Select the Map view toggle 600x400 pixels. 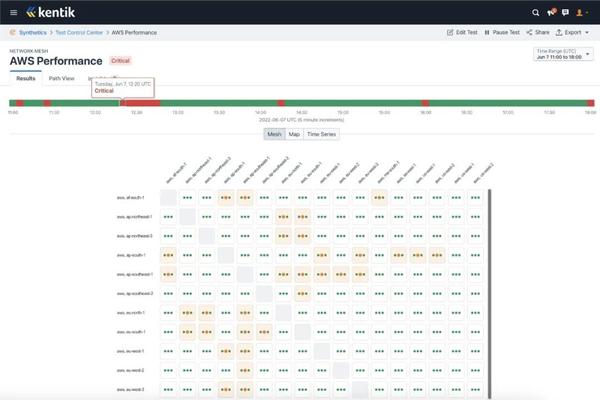(294, 134)
